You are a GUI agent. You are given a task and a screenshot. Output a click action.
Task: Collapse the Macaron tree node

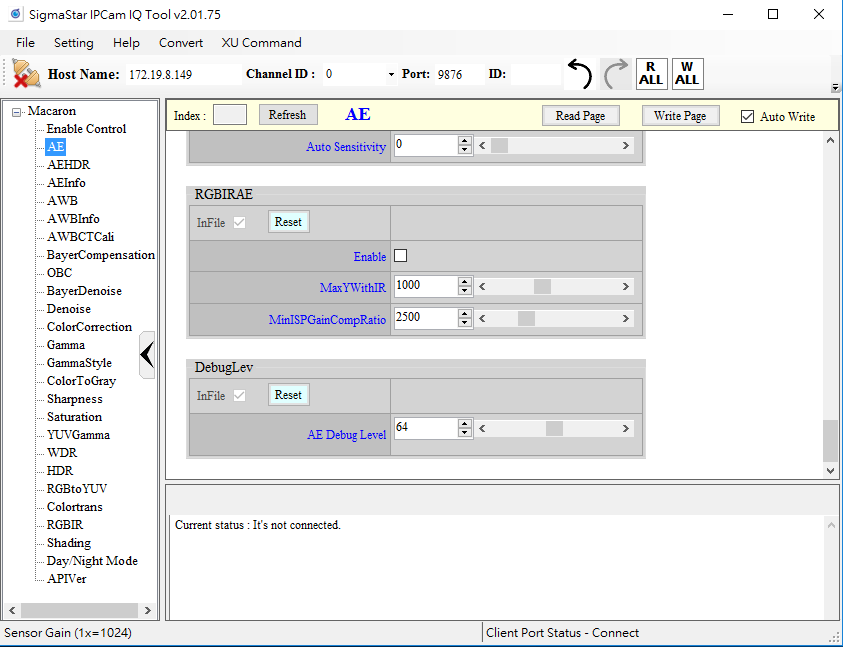pos(17,111)
